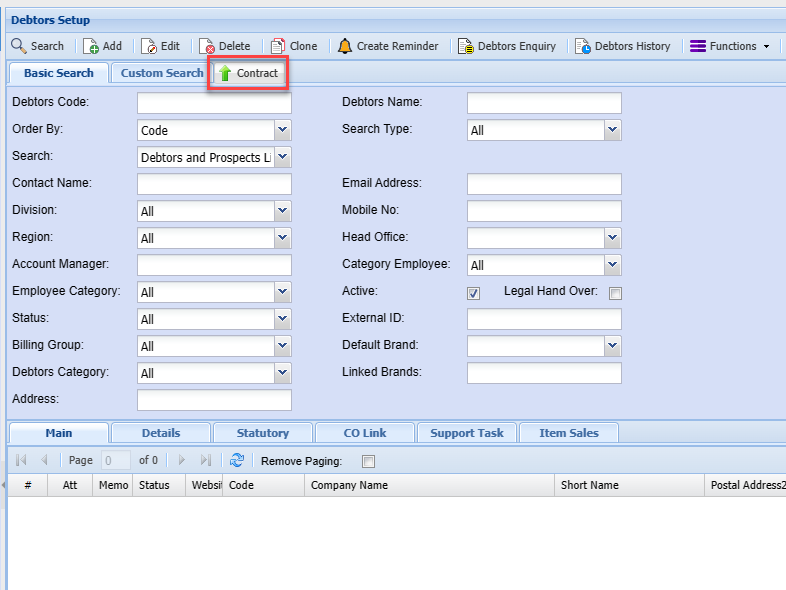Switch to the Custom Search tab
This screenshot has width=786, height=590.
[161, 73]
